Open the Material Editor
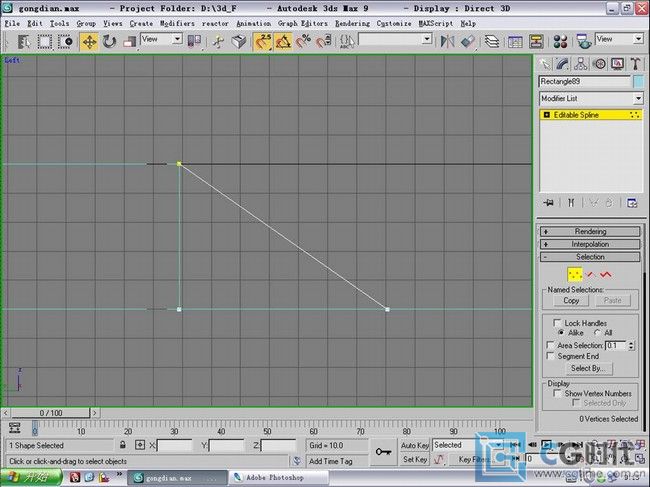Viewport: 650px width, 487px height. coord(560,41)
